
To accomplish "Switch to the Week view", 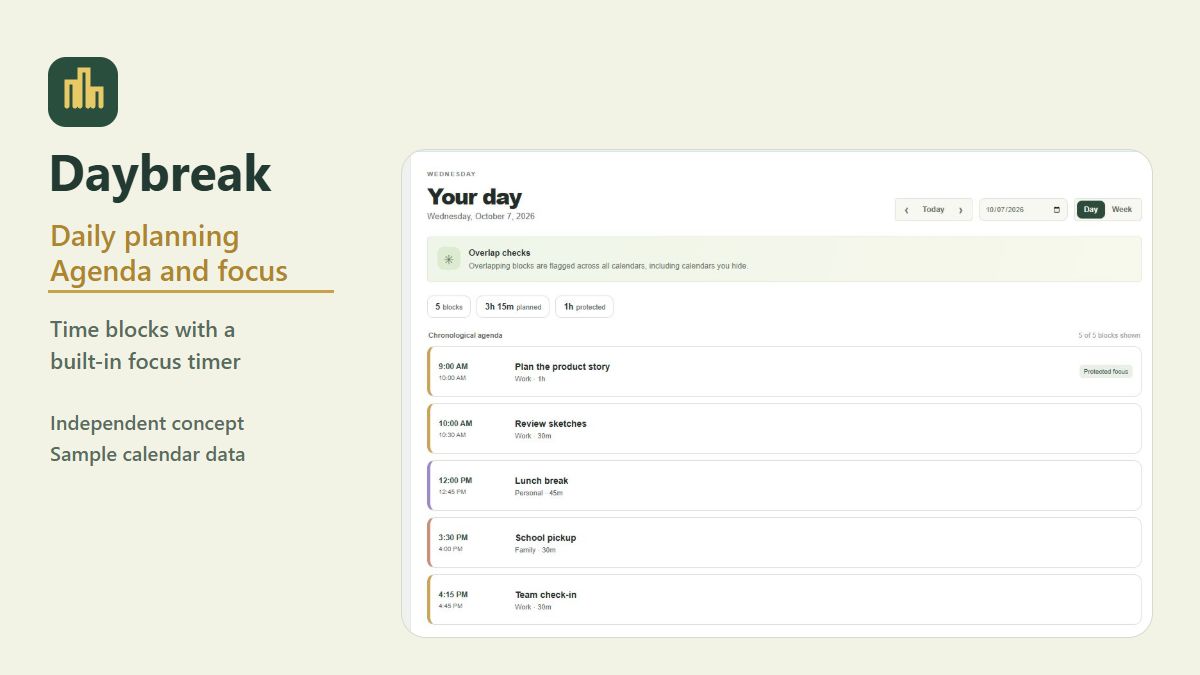I will click(x=1122, y=210).
